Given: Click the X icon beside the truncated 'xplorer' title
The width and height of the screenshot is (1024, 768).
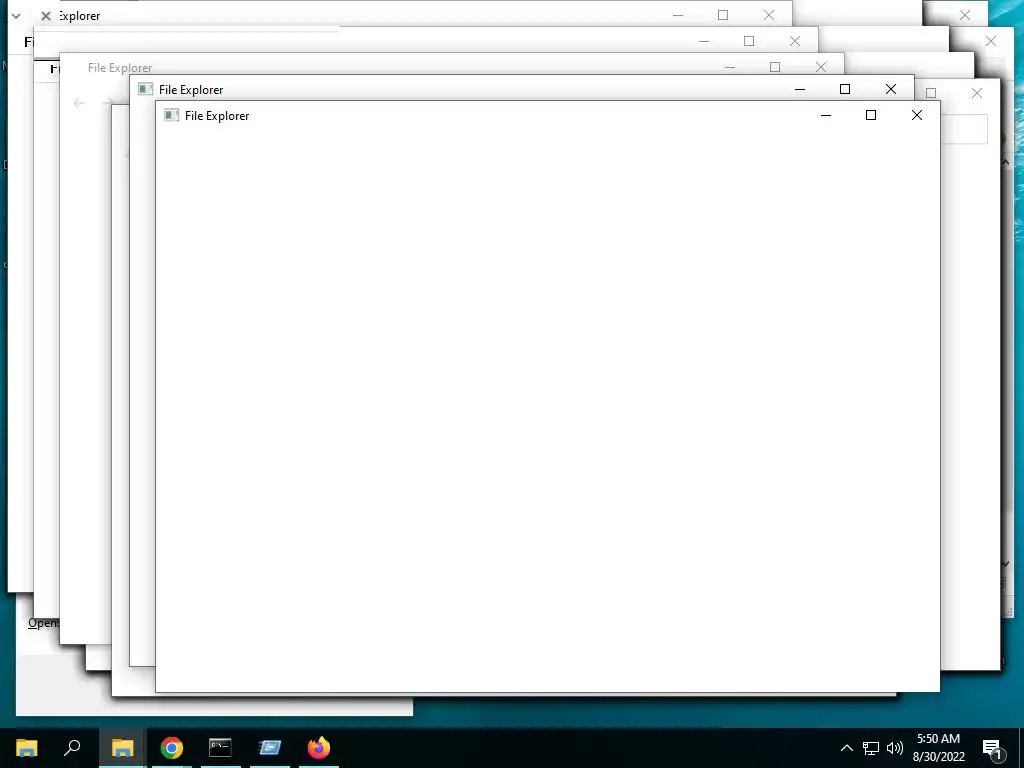Looking at the screenshot, I should click(46, 16).
